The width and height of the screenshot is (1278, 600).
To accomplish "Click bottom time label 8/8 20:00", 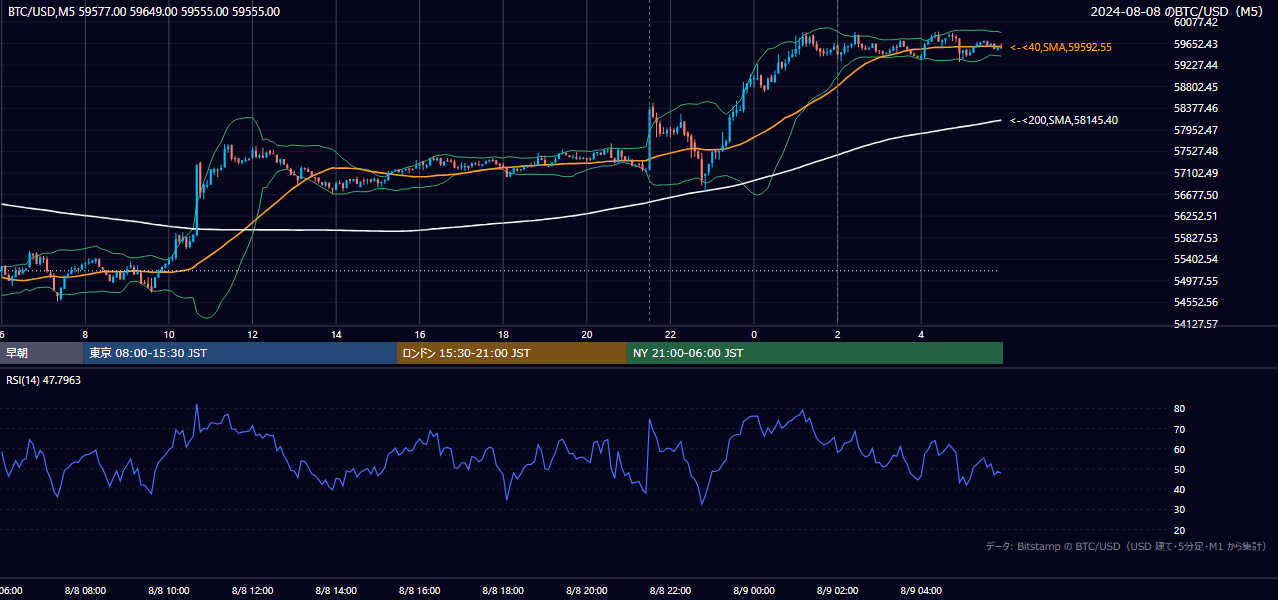I will tap(587, 591).
